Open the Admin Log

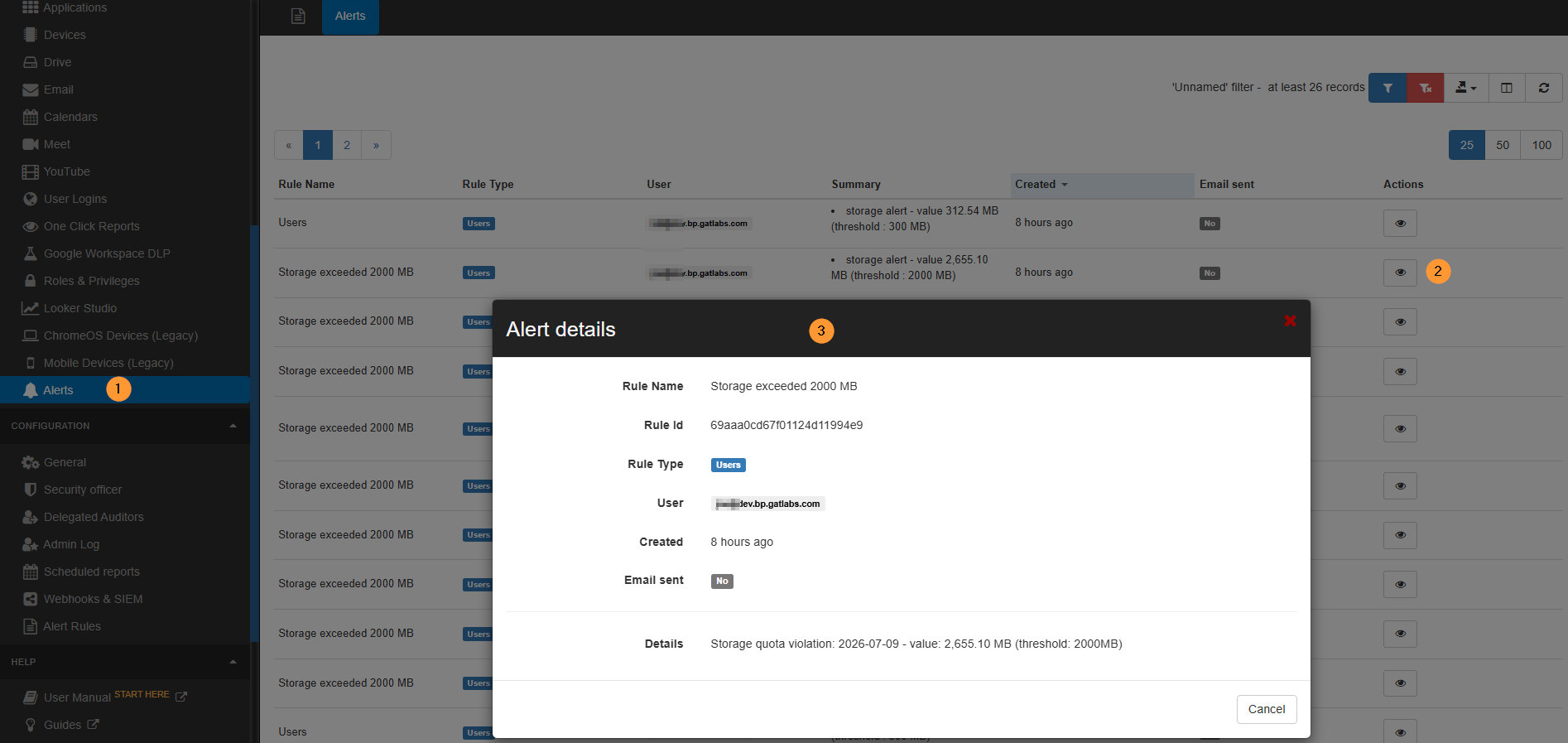[71, 544]
